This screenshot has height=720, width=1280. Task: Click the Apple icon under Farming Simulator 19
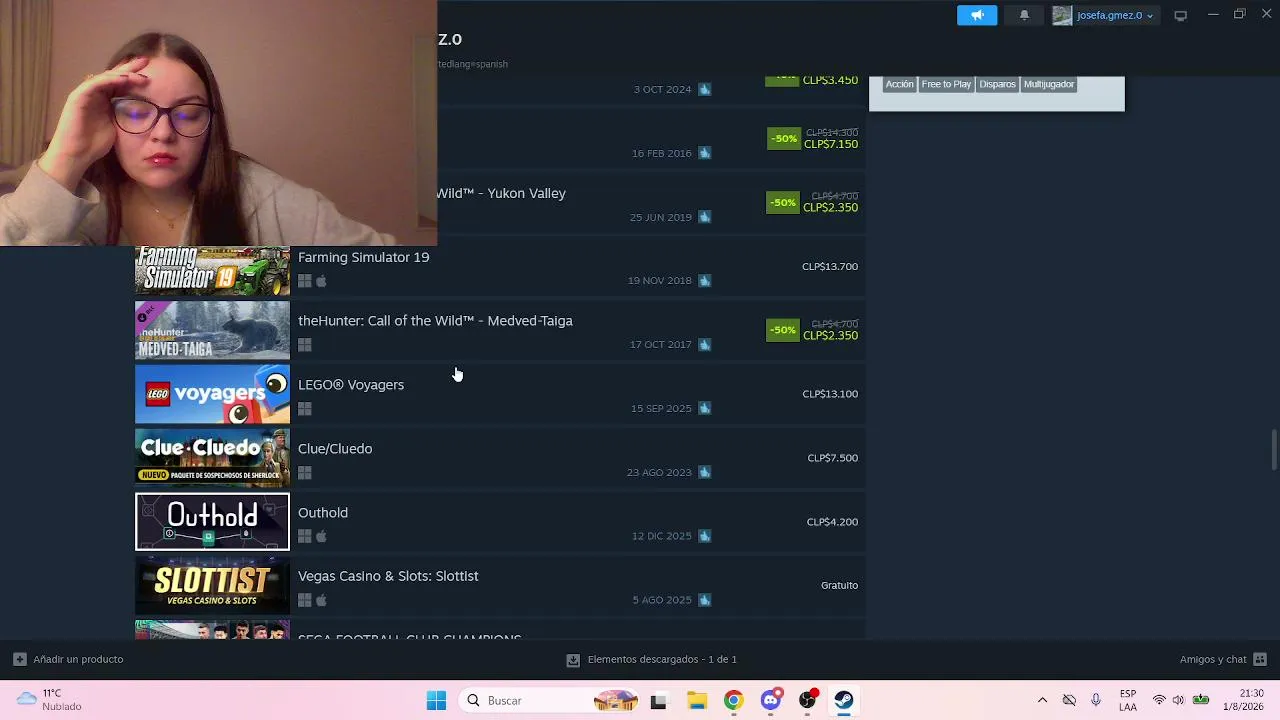pyautogui.click(x=321, y=281)
